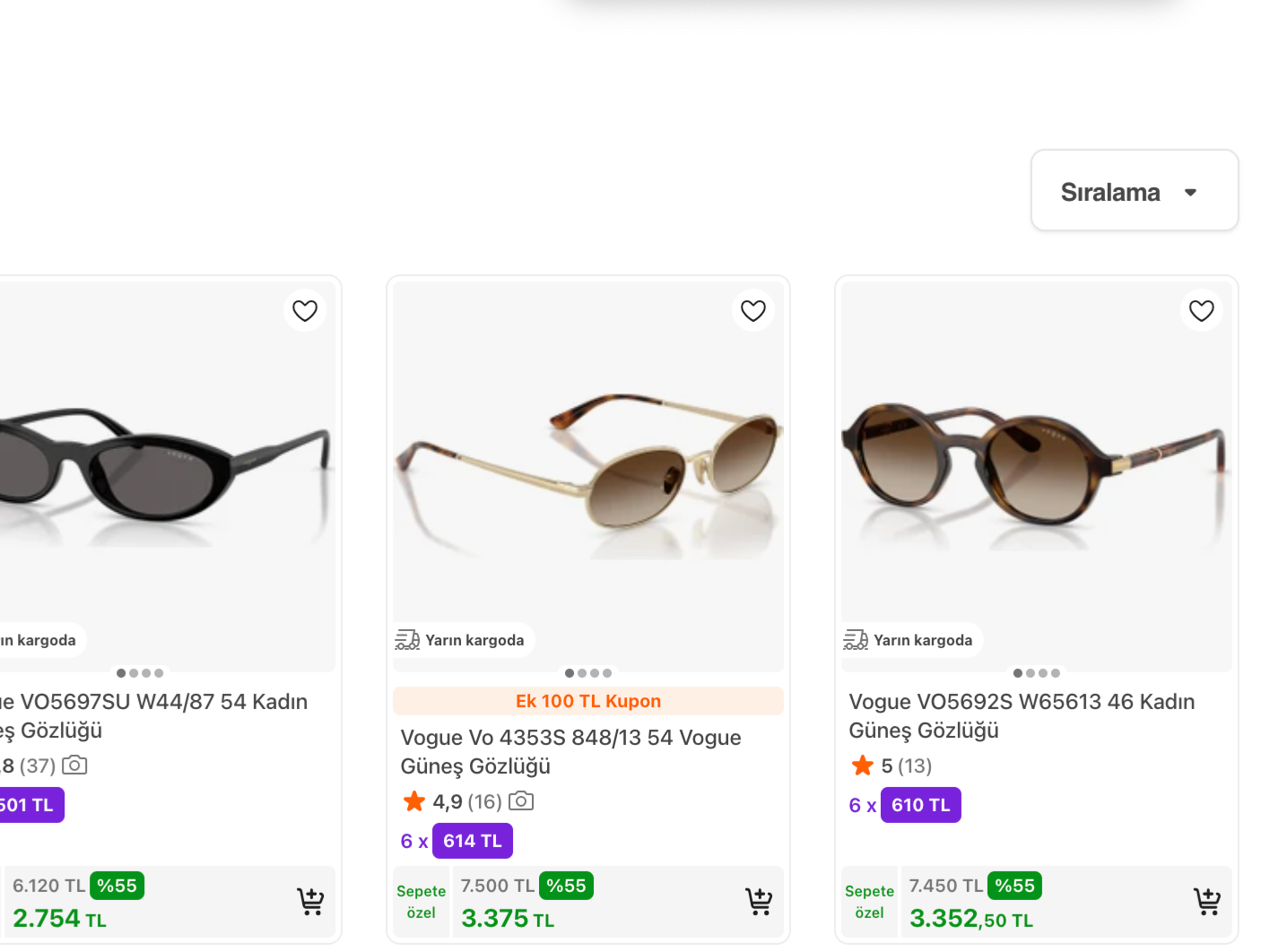Viewport: 1270px width, 952px height.
Task: Click the 6 x 610 TL installment badge
Action: click(x=905, y=805)
